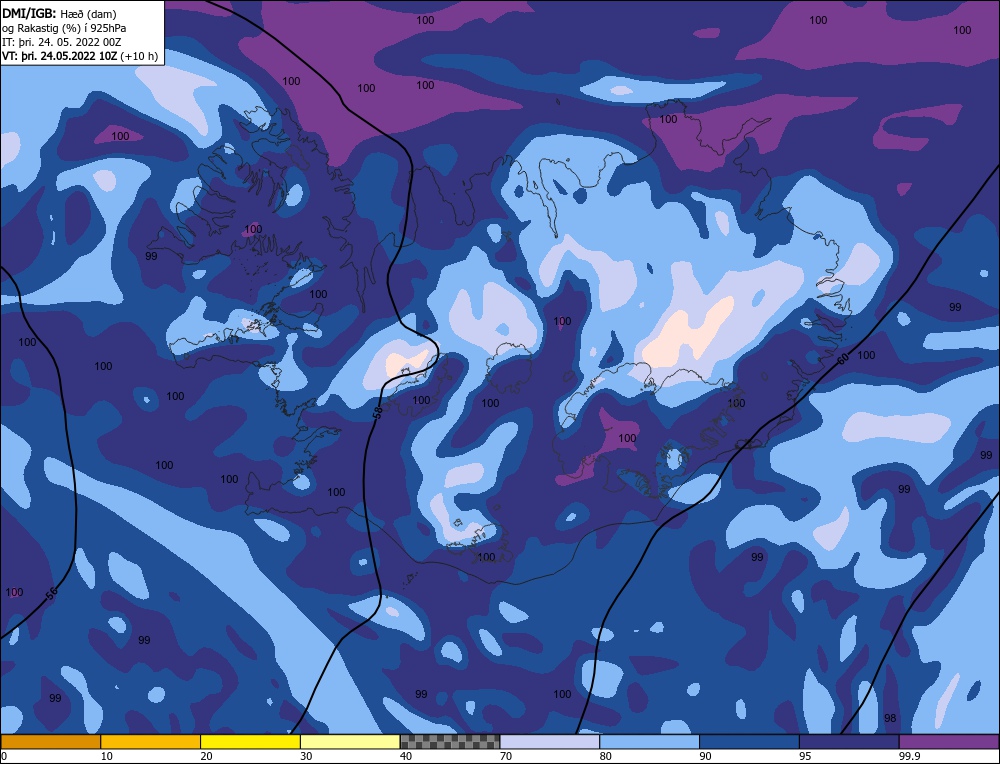
Task: Click the 'og Rakastig (%) í 925hPa' line
Action: tap(64, 28)
